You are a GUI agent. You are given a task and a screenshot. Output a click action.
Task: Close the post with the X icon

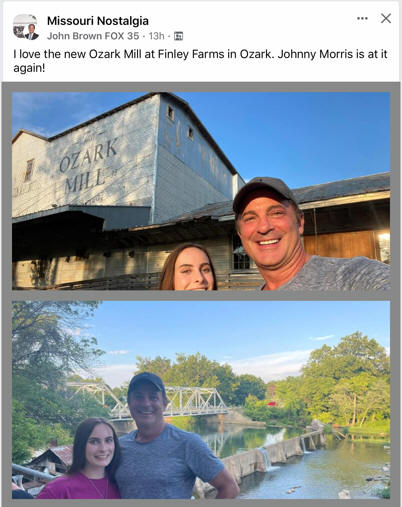pyautogui.click(x=386, y=18)
